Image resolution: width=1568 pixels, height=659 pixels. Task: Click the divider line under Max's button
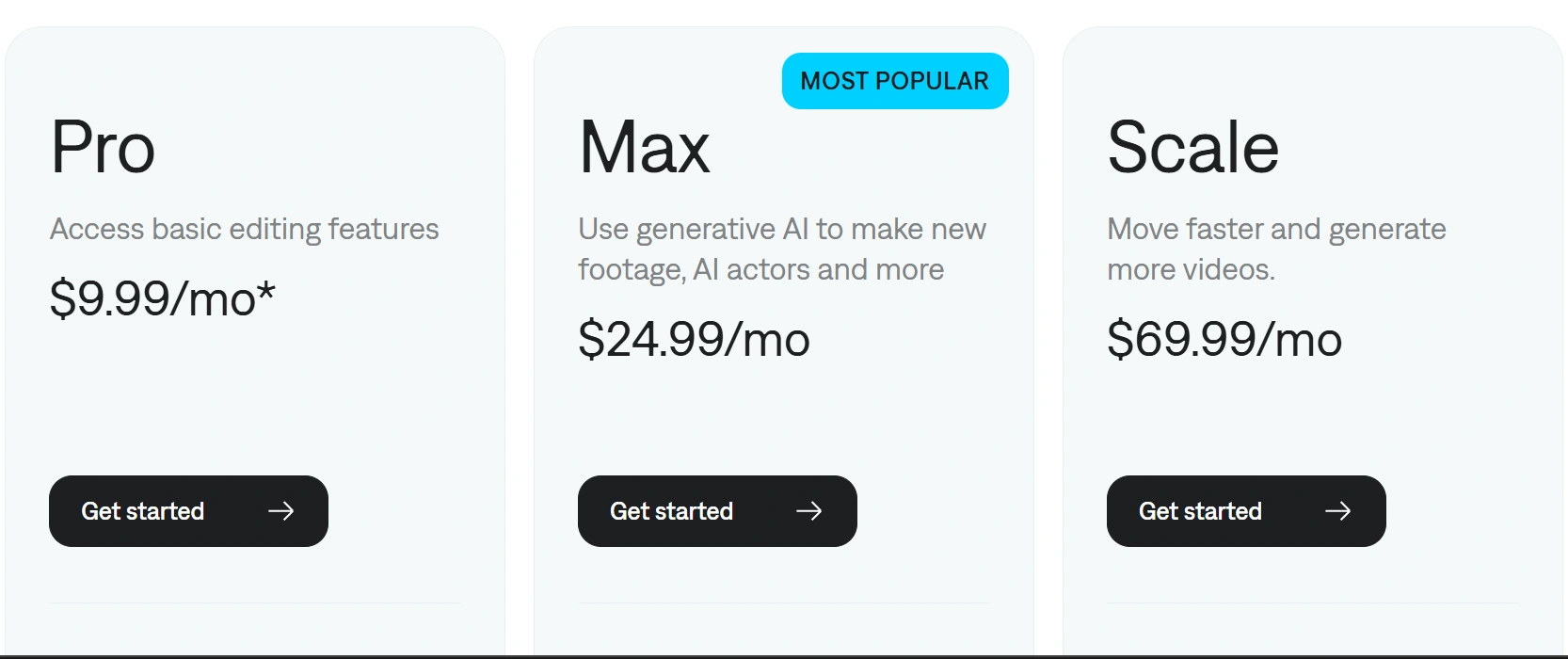783,603
